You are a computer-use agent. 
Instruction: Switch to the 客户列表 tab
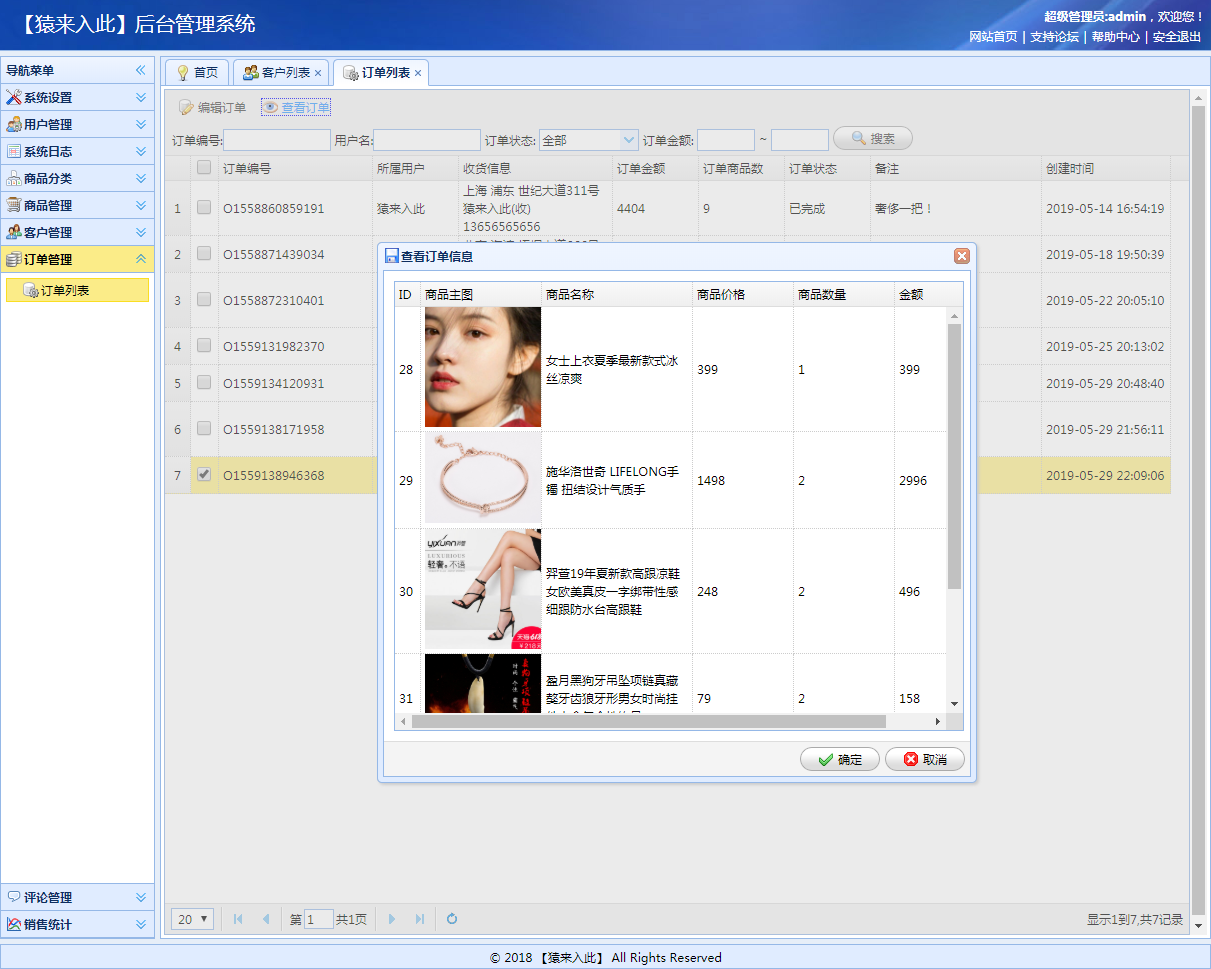(281, 73)
